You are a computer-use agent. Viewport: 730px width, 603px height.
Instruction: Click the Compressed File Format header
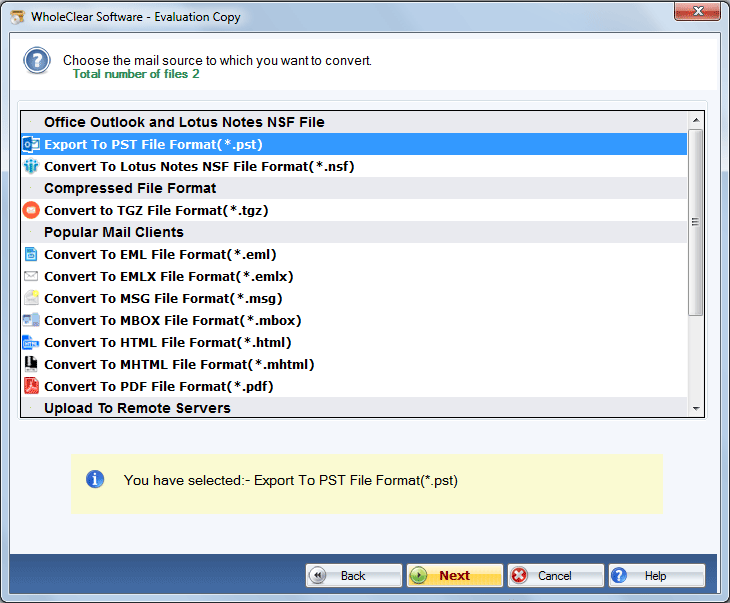click(x=354, y=188)
